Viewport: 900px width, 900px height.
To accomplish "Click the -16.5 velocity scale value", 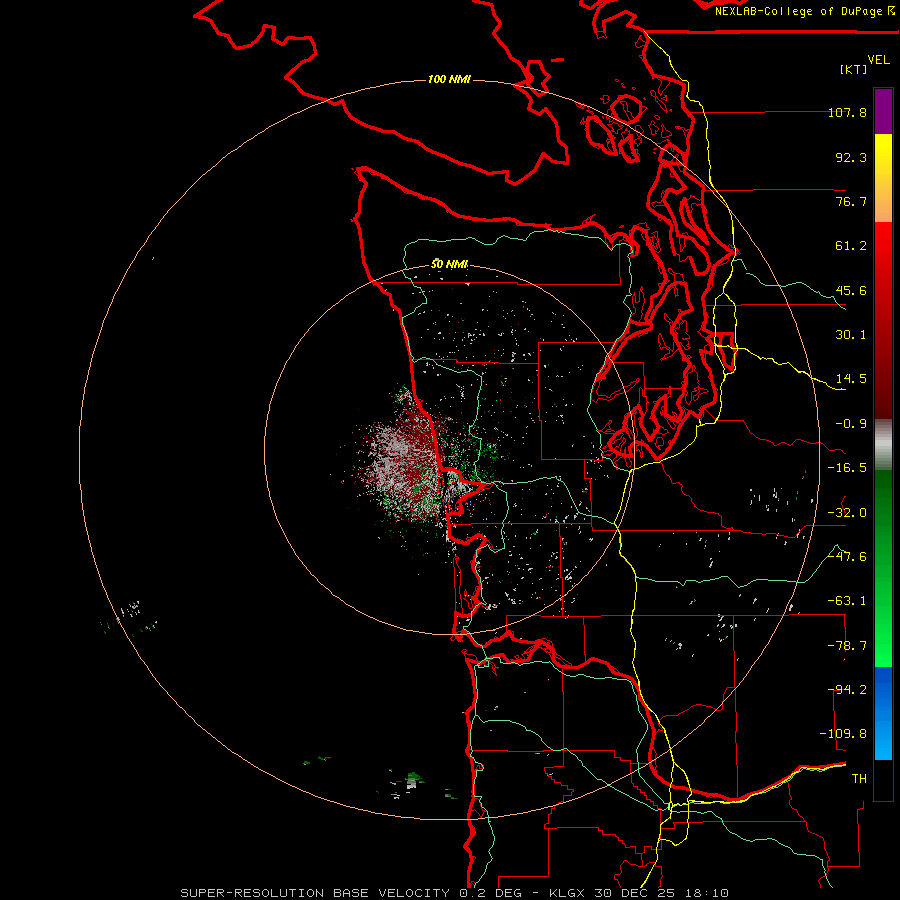I will point(847,468).
